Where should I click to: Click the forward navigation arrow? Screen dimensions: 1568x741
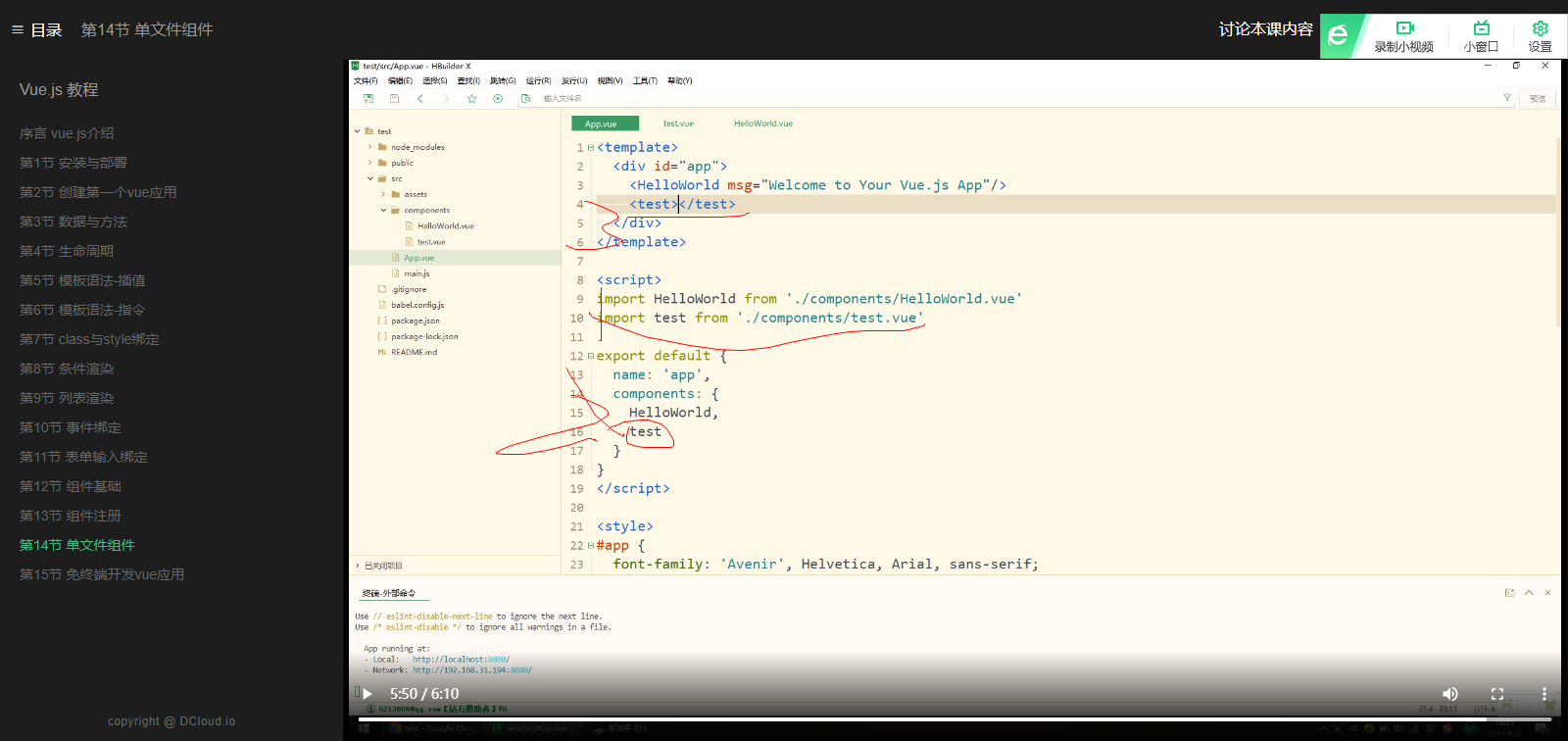[x=446, y=99]
